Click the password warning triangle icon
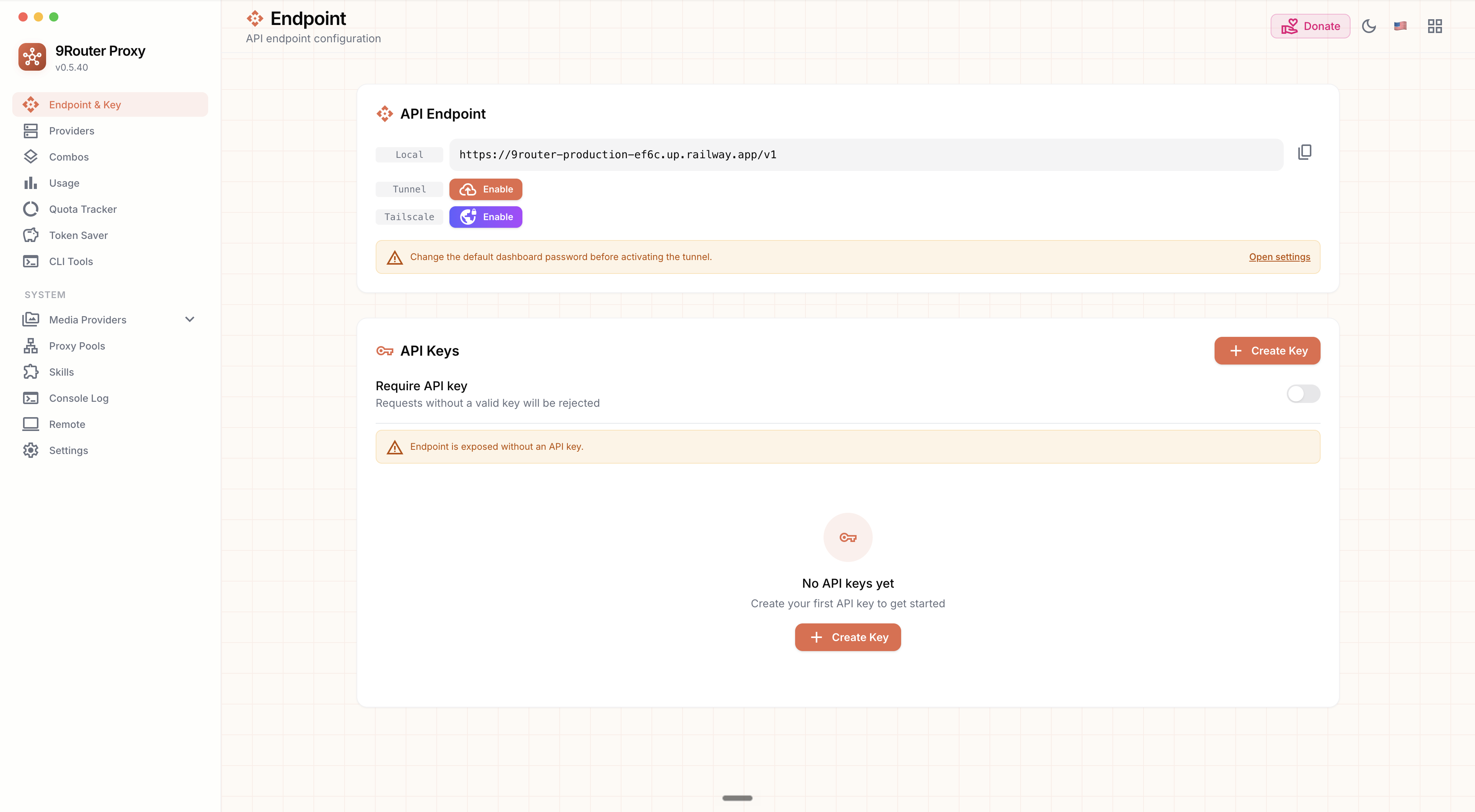 (394, 258)
